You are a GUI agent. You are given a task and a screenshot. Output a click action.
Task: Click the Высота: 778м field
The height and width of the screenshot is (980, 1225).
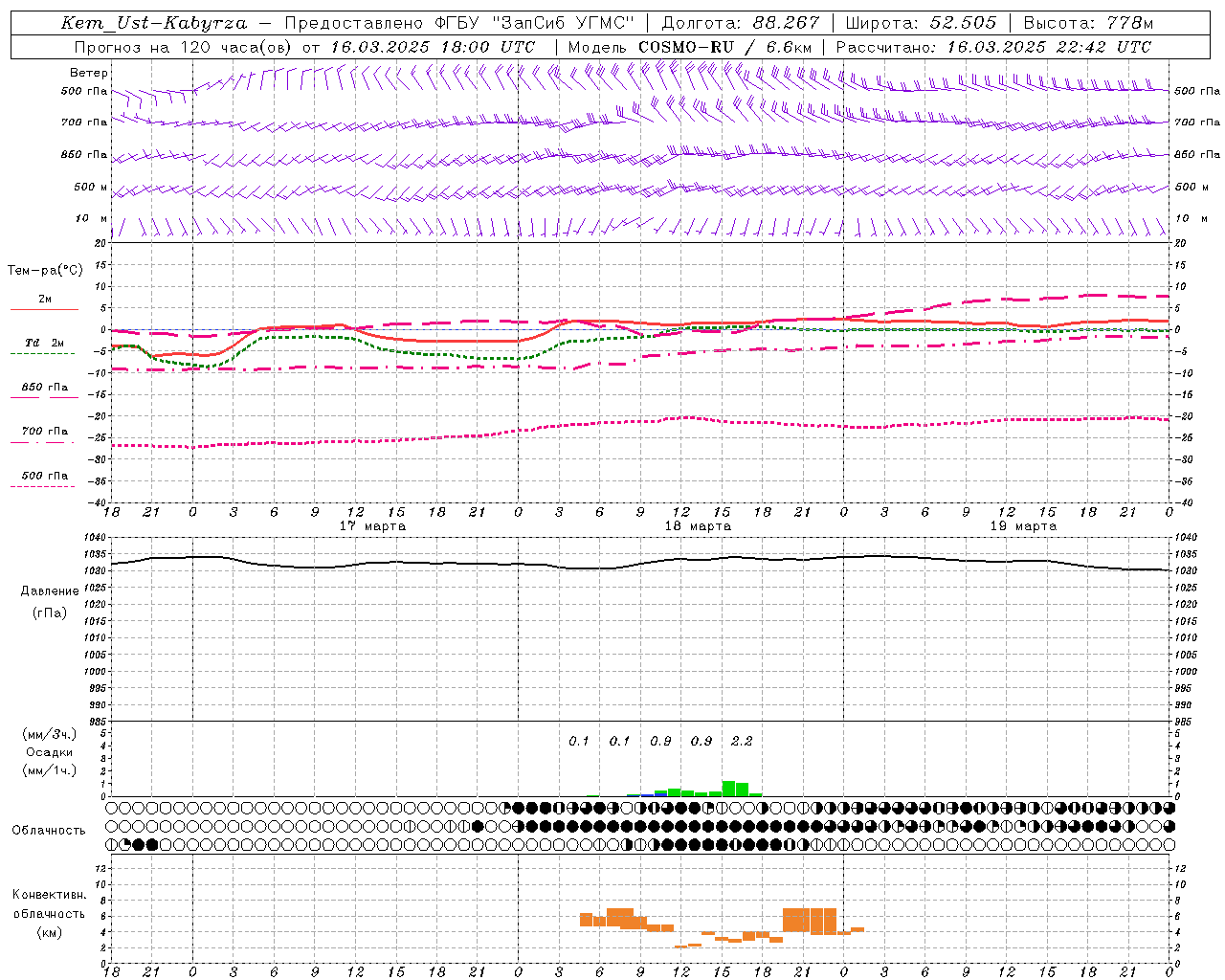coord(1088,23)
